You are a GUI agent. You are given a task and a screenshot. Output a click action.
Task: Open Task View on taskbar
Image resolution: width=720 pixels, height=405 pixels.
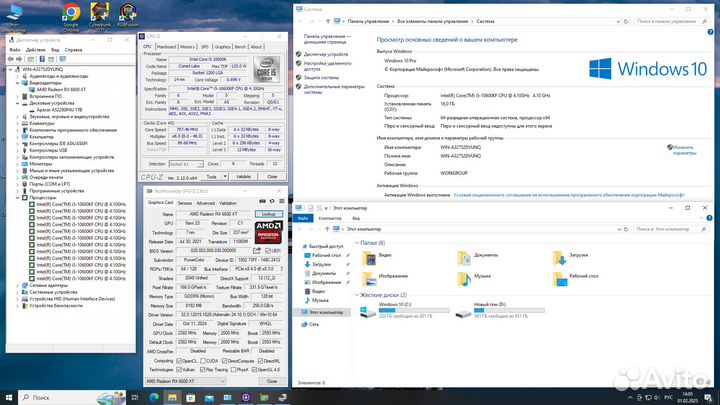135,397
